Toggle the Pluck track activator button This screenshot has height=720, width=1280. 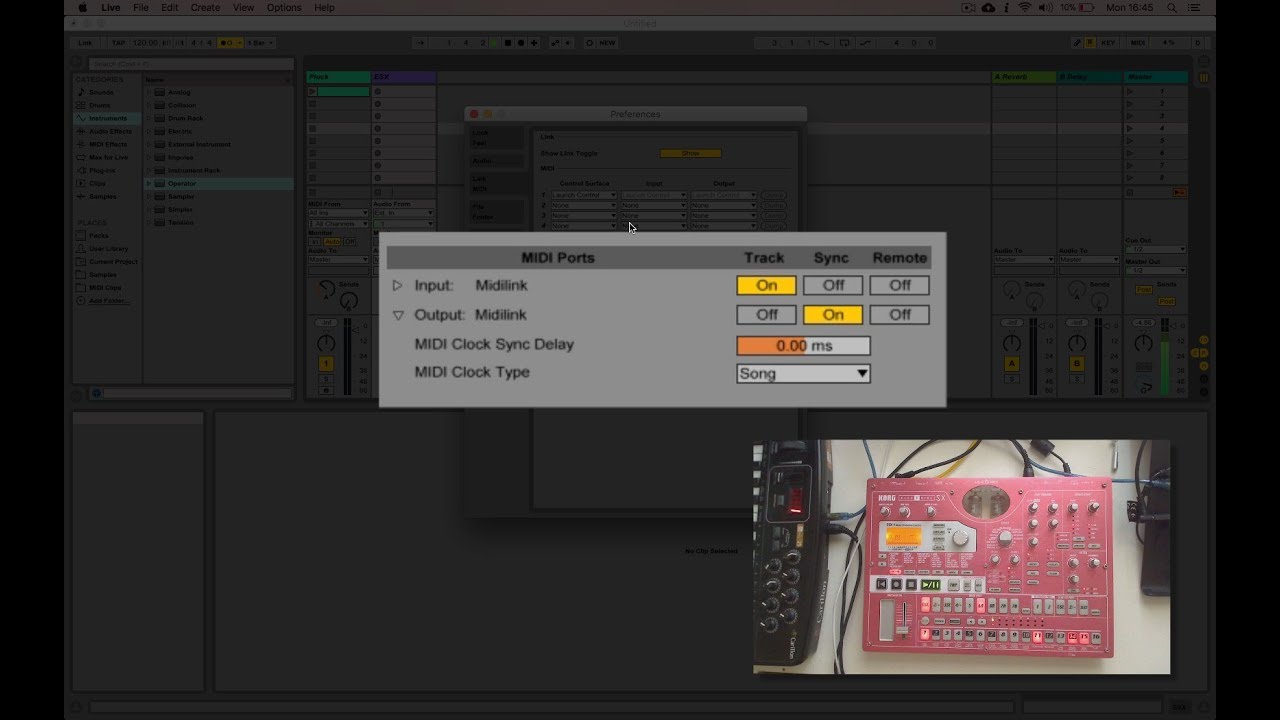click(326, 363)
